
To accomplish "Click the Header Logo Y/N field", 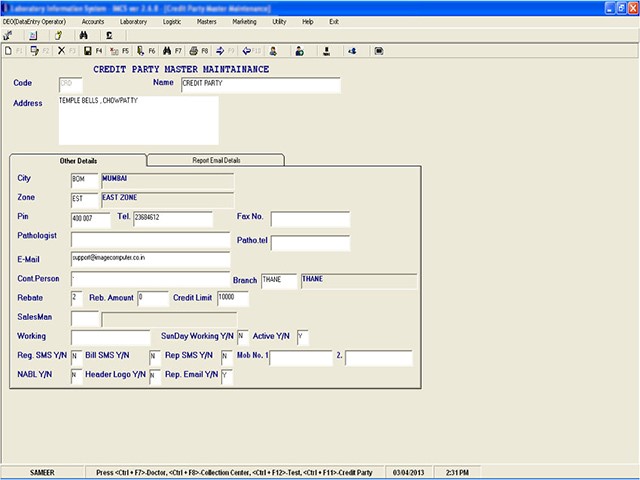I will 155,376.
